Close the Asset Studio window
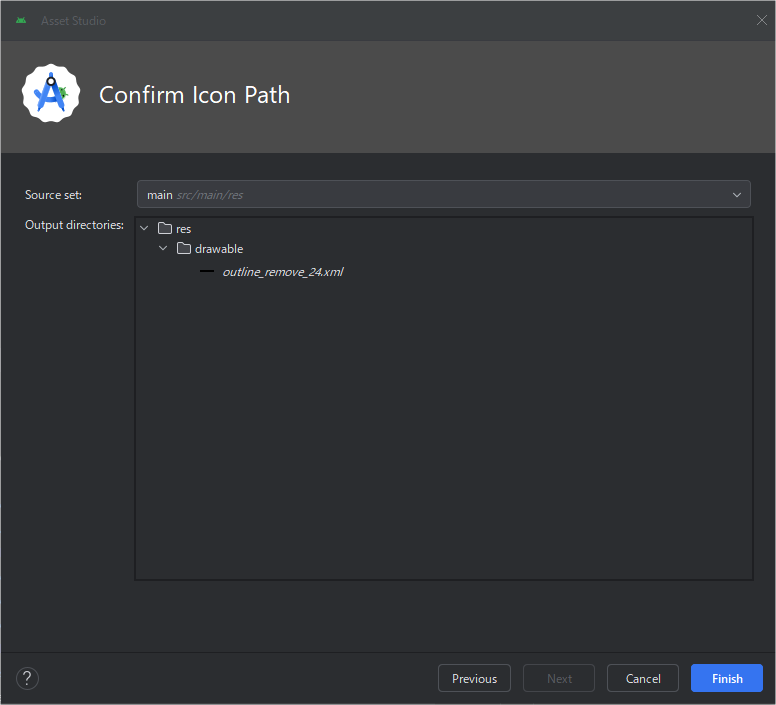The height and width of the screenshot is (705, 776). [x=761, y=20]
